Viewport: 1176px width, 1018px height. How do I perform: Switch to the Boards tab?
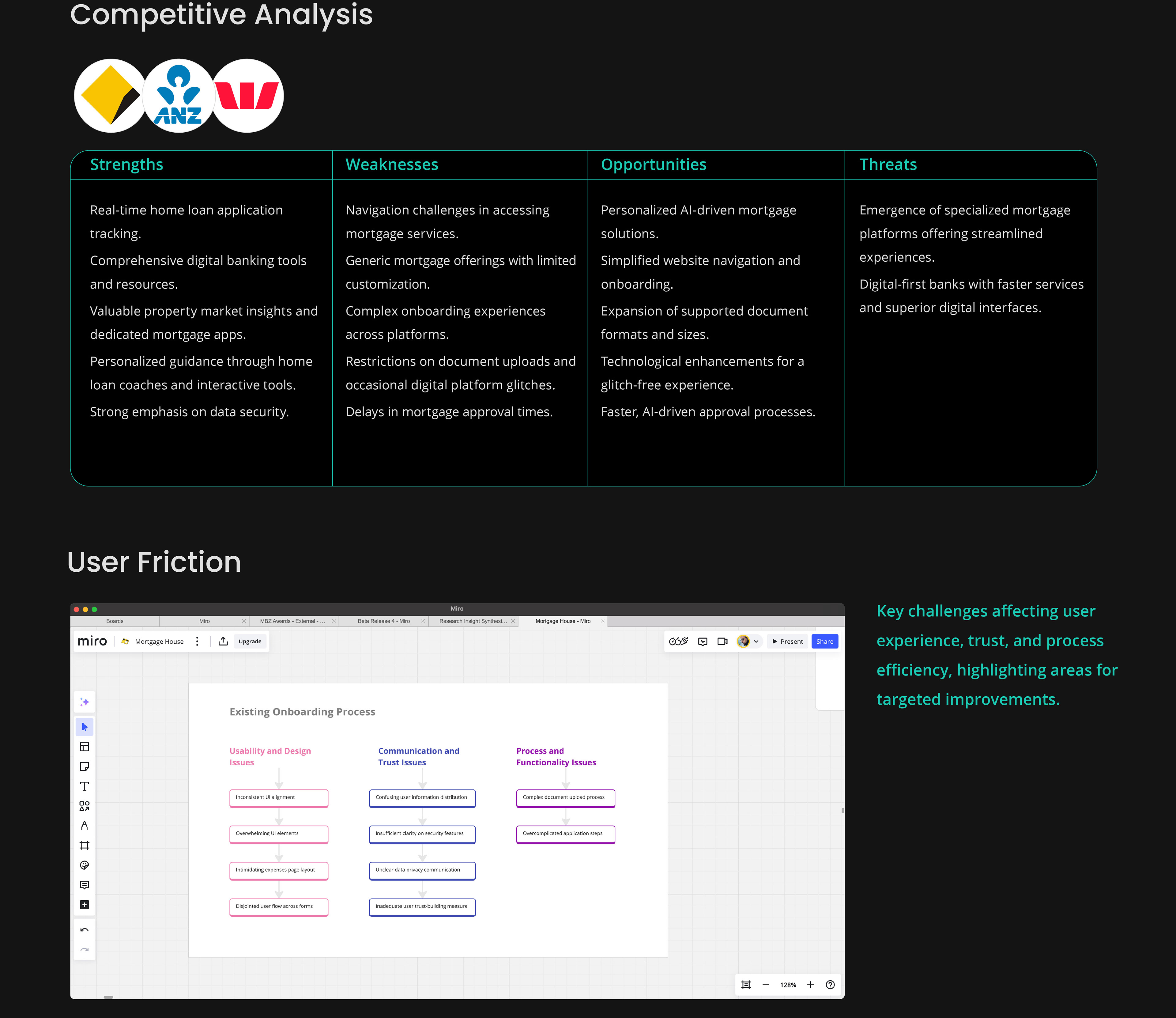tap(115, 622)
